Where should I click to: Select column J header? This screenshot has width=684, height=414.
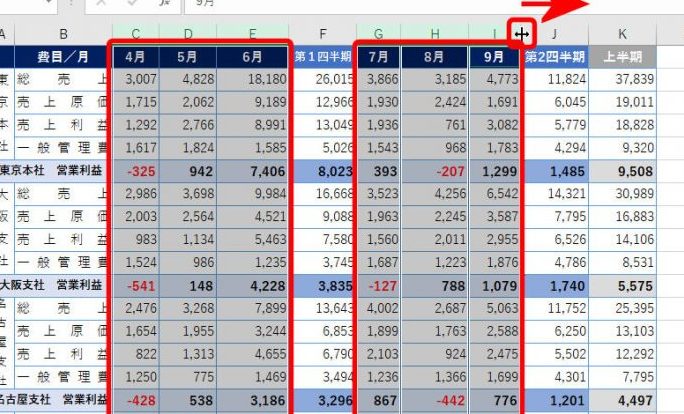pyautogui.click(x=554, y=34)
